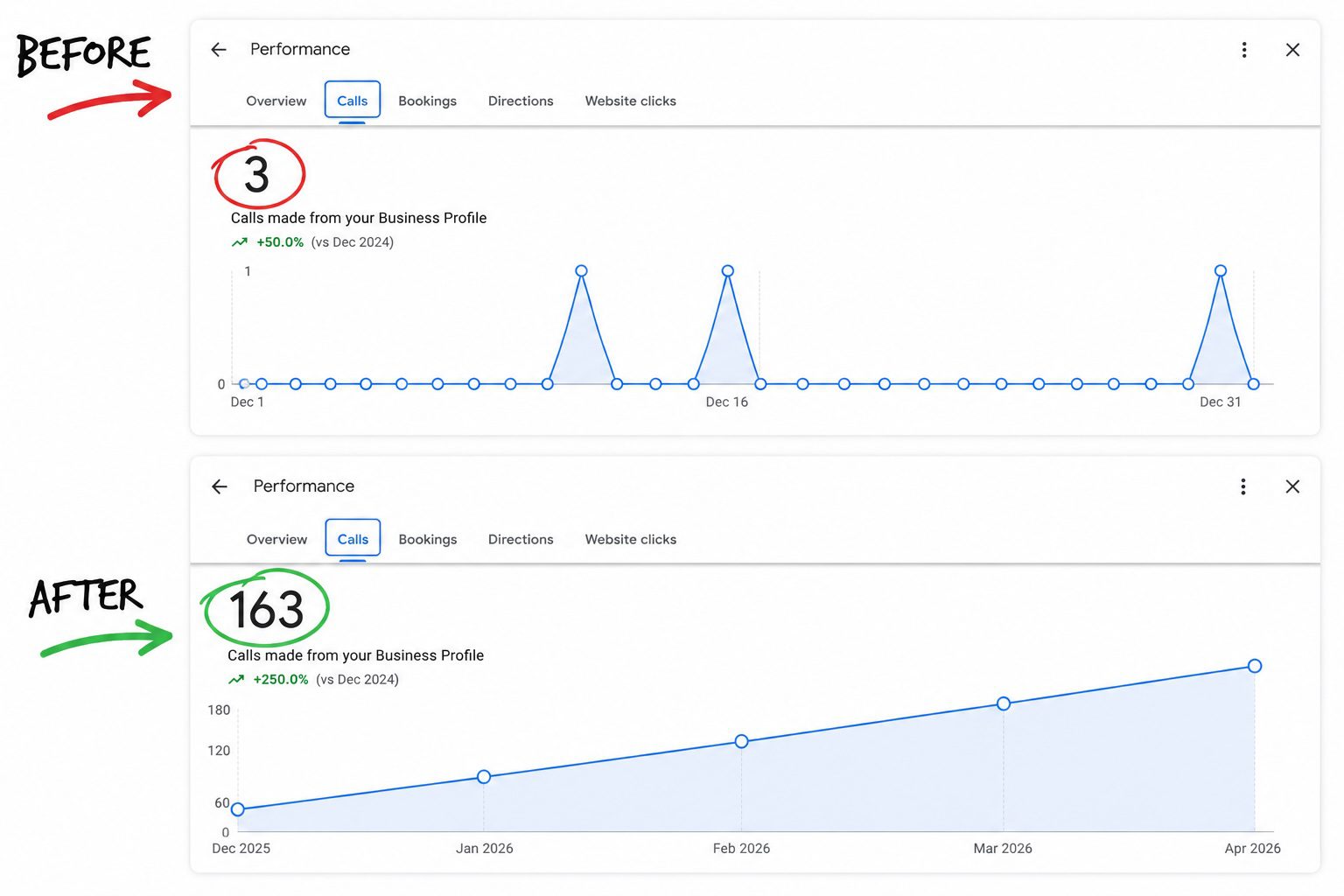The height and width of the screenshot is (896, 1344).
Task: Click '(vs Dec 2024)' text in bottom panel
Action: coord(357,680)
